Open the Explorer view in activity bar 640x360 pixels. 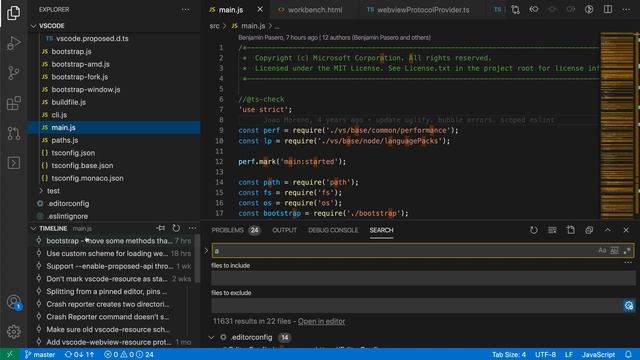click(x=13, y=13)
